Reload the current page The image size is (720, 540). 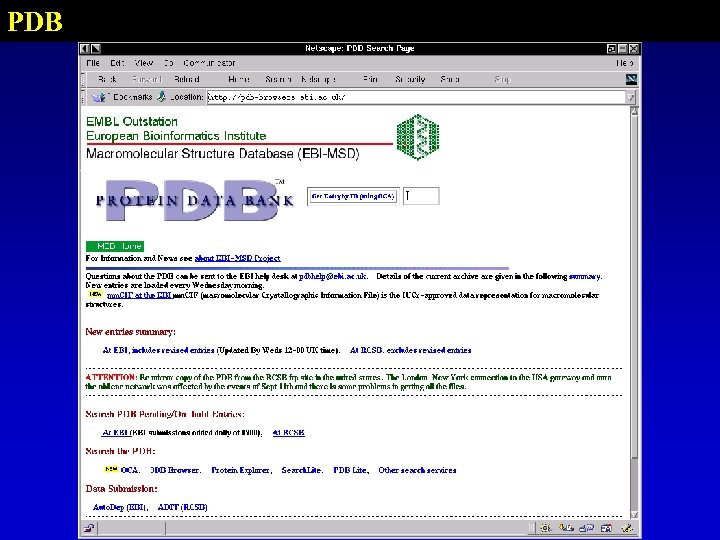click(186, 79)
